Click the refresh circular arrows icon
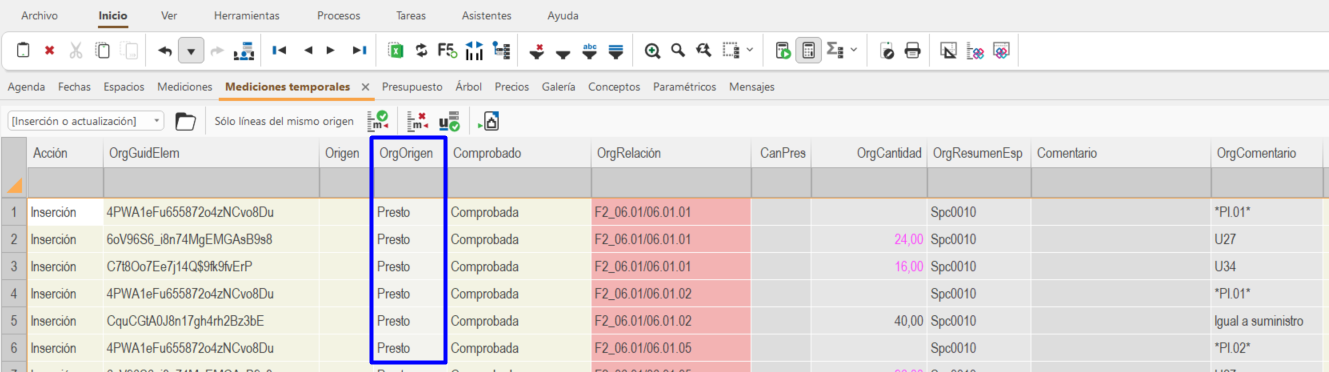The width and height of the screenshot is (1329, 372). click(421, 50)
